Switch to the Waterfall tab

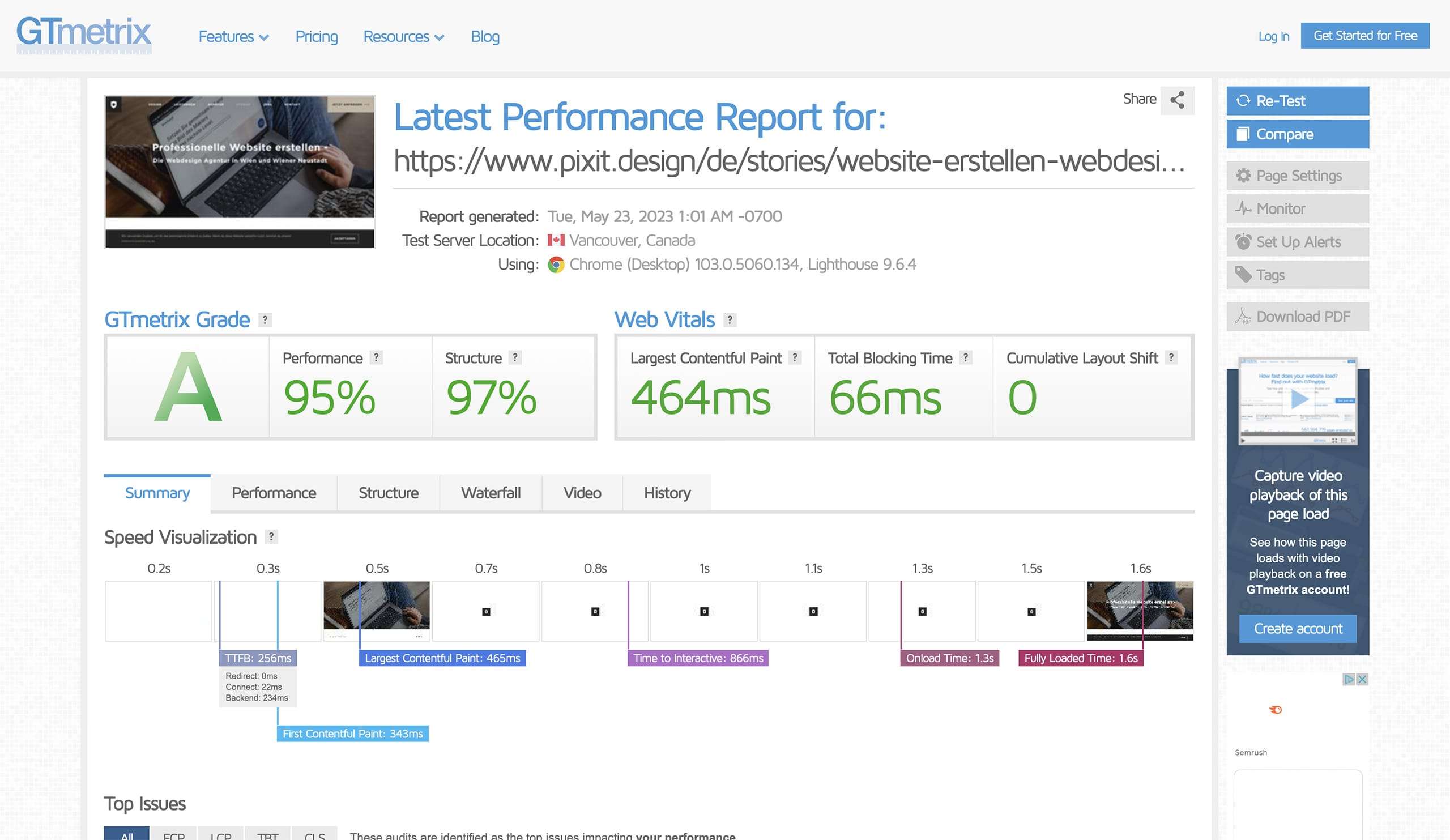click(x=491, y=493)
